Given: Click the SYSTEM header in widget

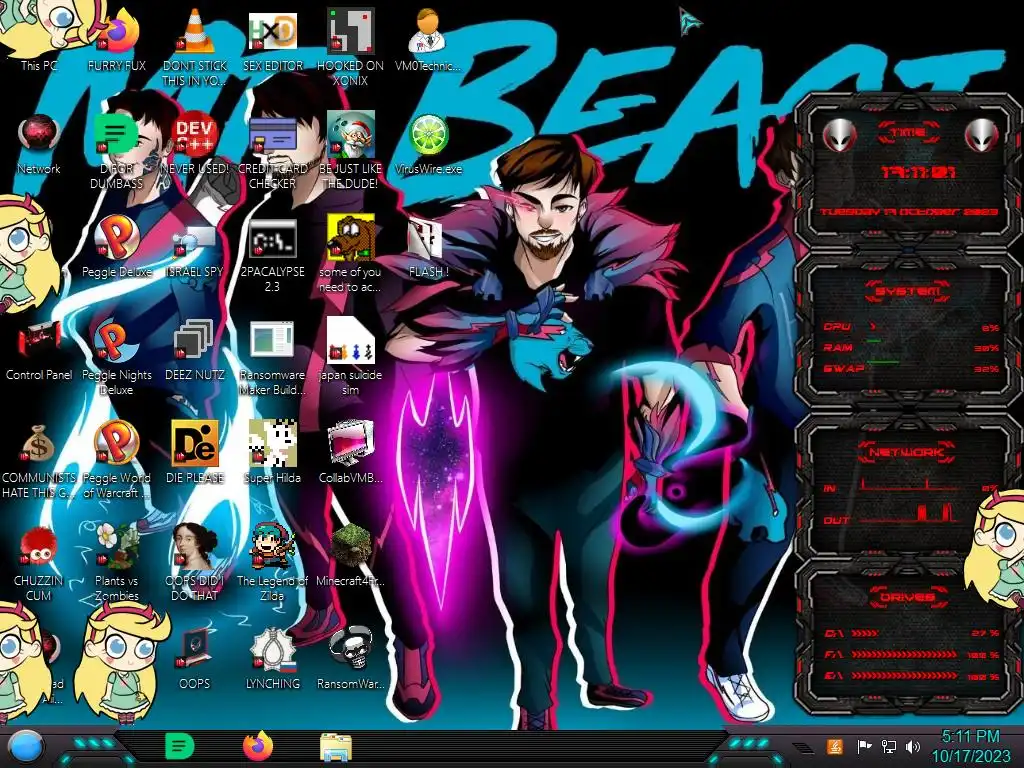Looking at the screenshot, I should tap(908, 292).
